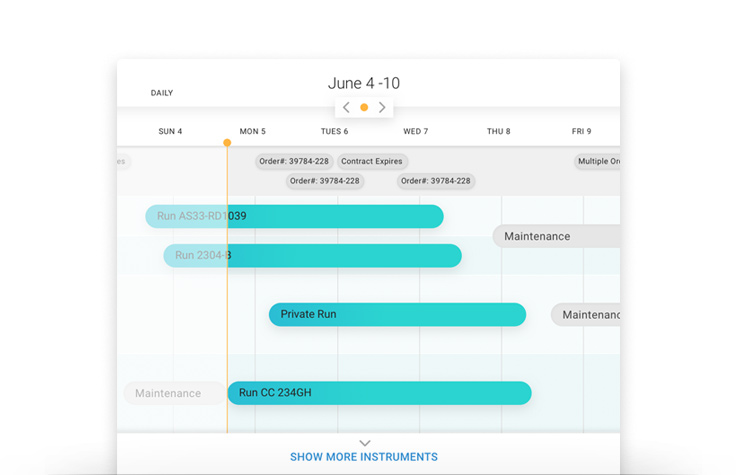Viewport: 736px width, 475px height.
Task: Select the TUES 6 day header
Action: pyautogui.click(x=334, y=131)
